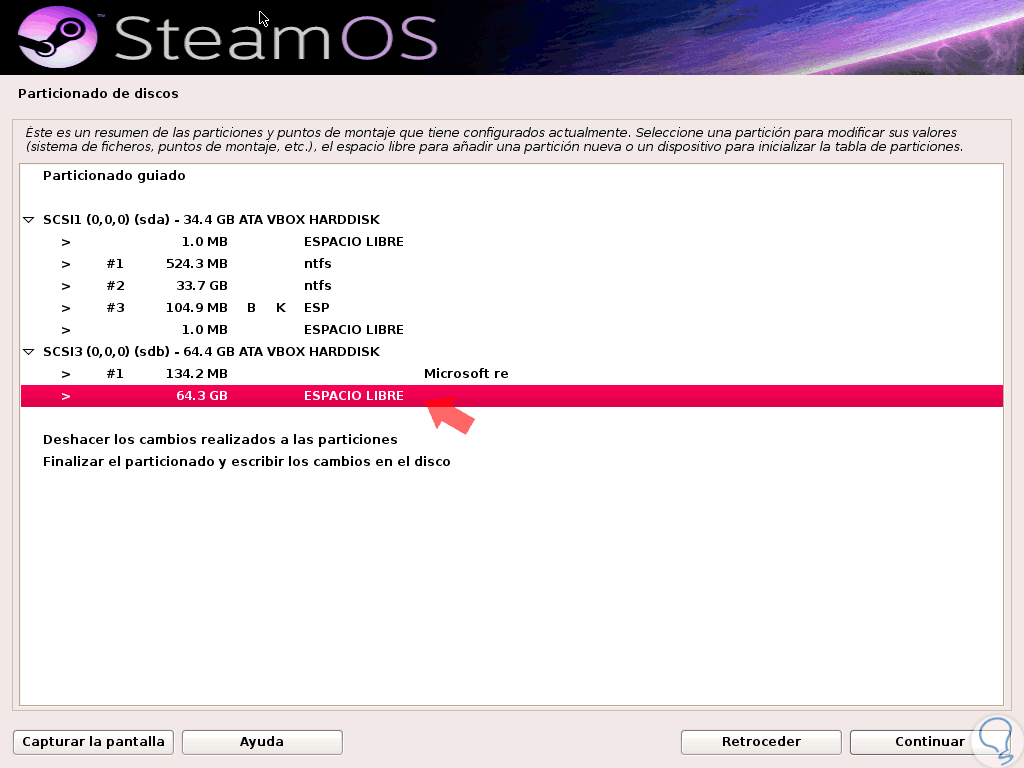The width and height of the screenshot is (1024, 768).
Task: Click the 33.7 GB size value
Action: pos(202,286)
